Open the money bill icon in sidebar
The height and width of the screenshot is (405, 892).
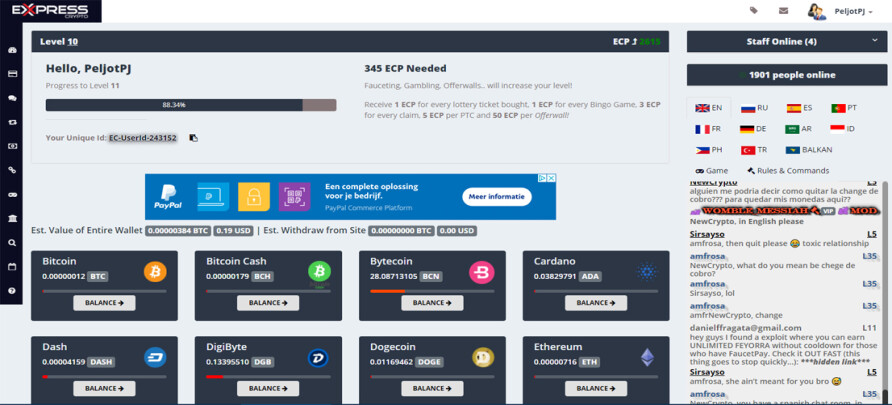click(x=12, y=146)
